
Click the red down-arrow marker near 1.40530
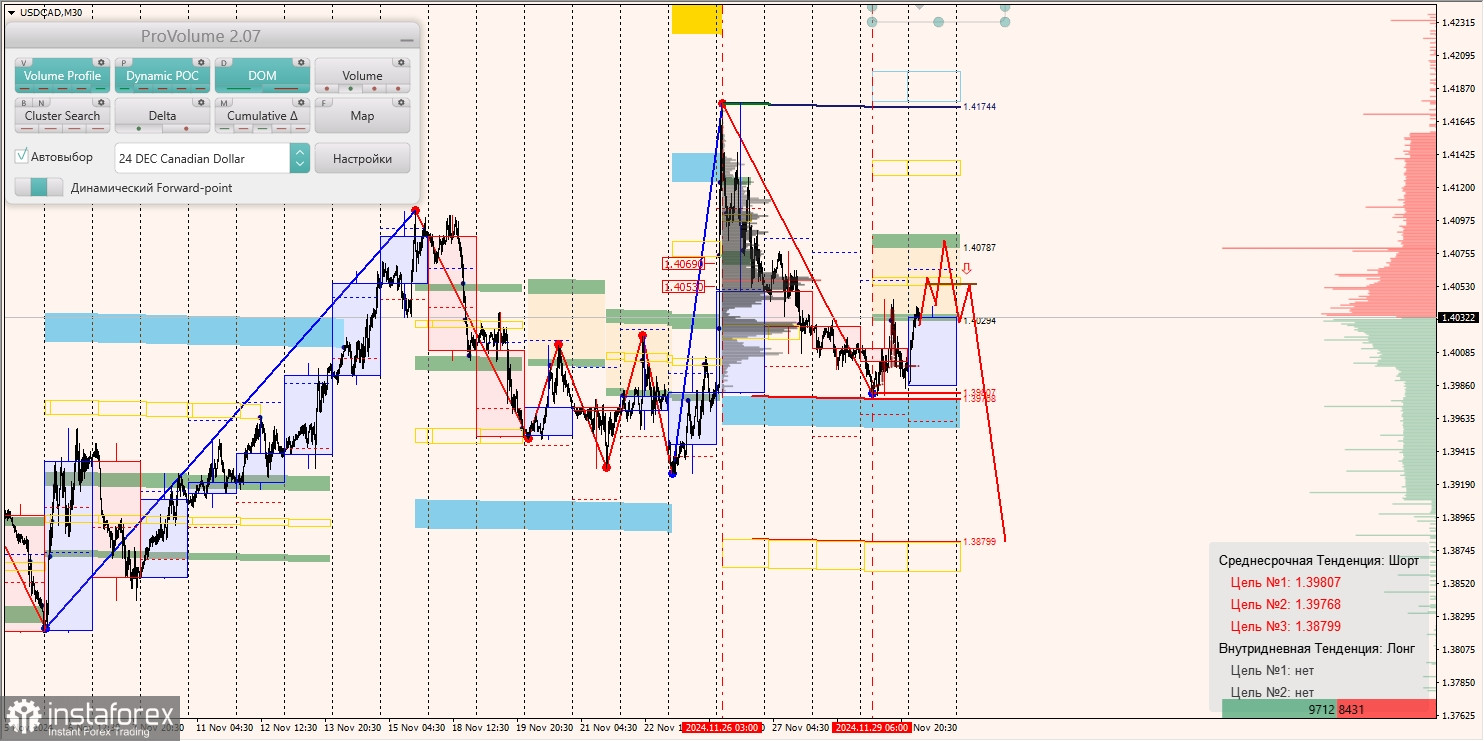click(967, 269)
